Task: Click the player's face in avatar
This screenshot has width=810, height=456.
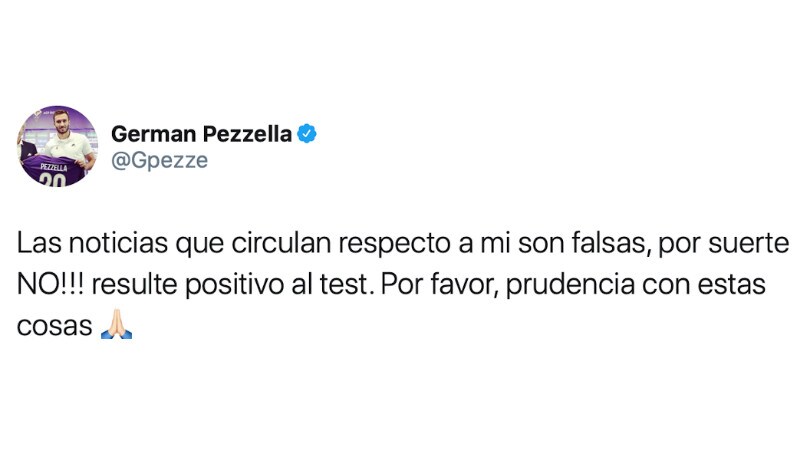Action: click(61, 122)
